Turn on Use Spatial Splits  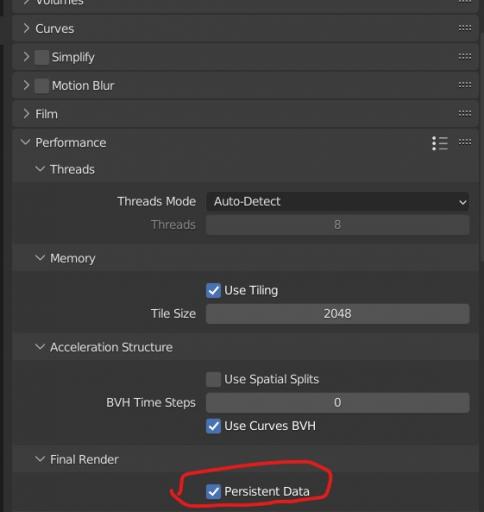[213, 379]
